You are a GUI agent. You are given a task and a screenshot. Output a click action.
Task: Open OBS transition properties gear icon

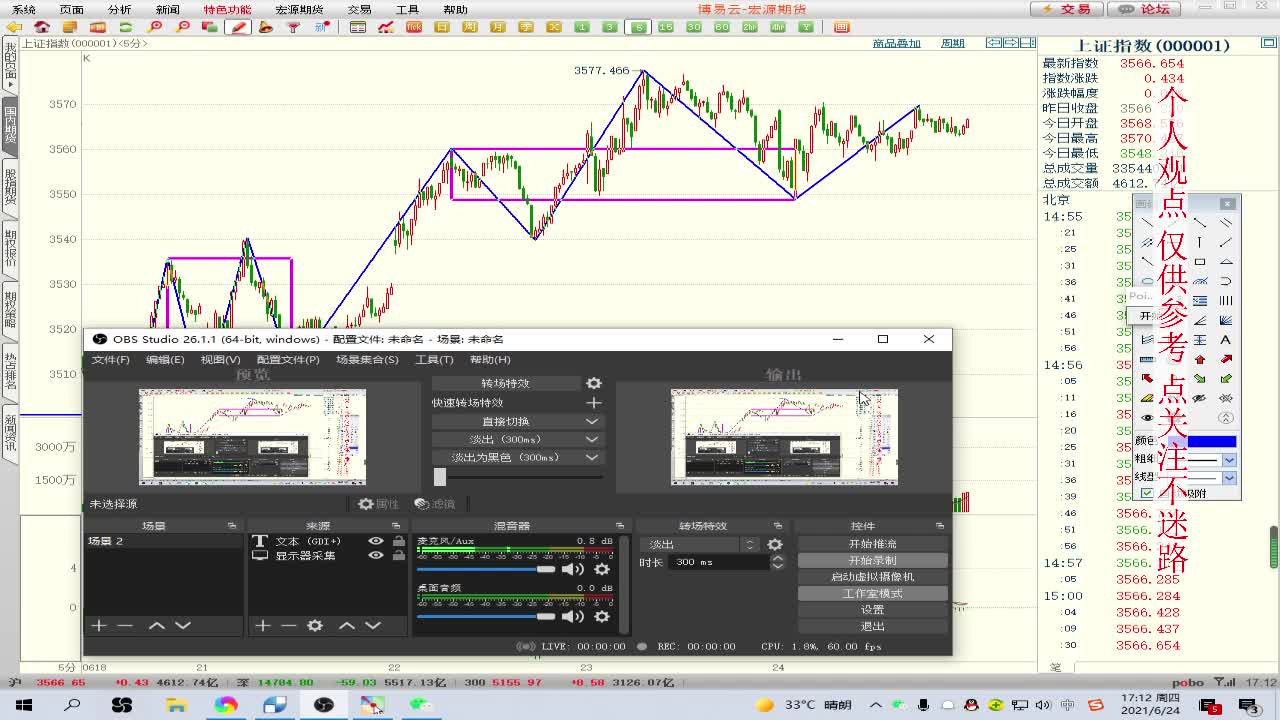coord(594,383)
